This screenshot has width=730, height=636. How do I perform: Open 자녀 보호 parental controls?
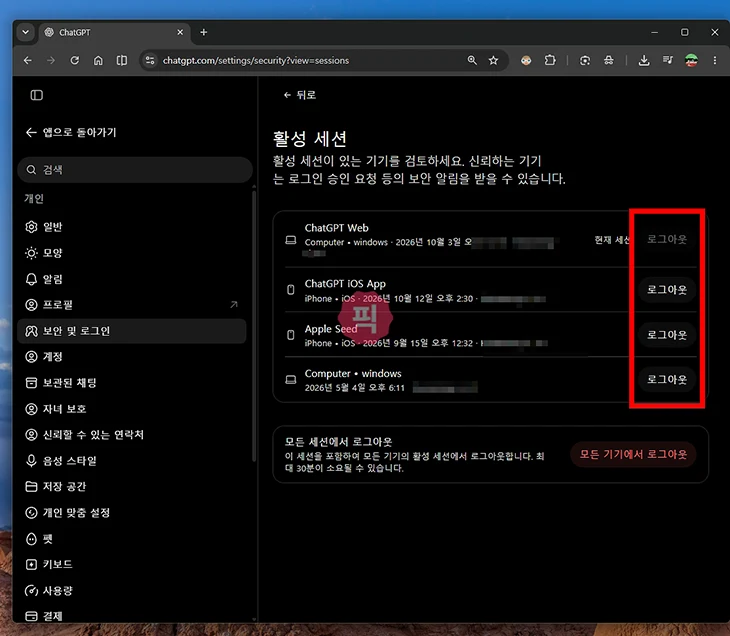(x=132, y=409)
